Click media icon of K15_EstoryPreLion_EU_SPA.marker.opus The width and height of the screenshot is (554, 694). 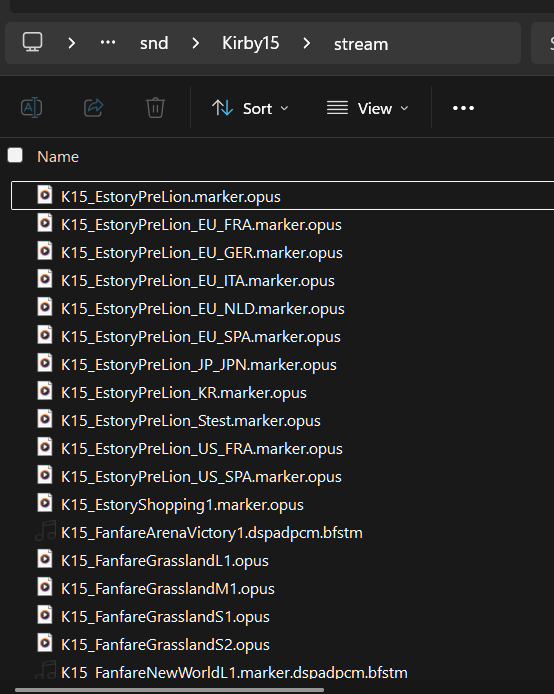click(x=45, y=335)
